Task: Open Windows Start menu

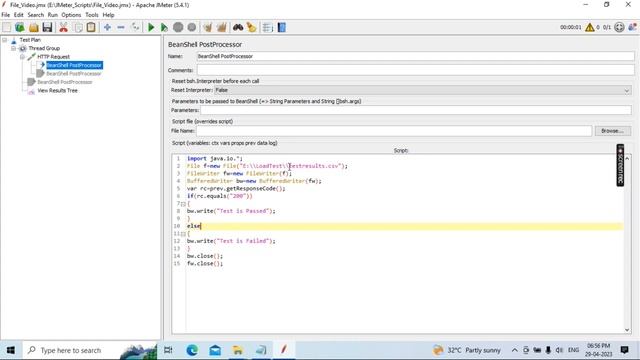Action: coord(11,350)
